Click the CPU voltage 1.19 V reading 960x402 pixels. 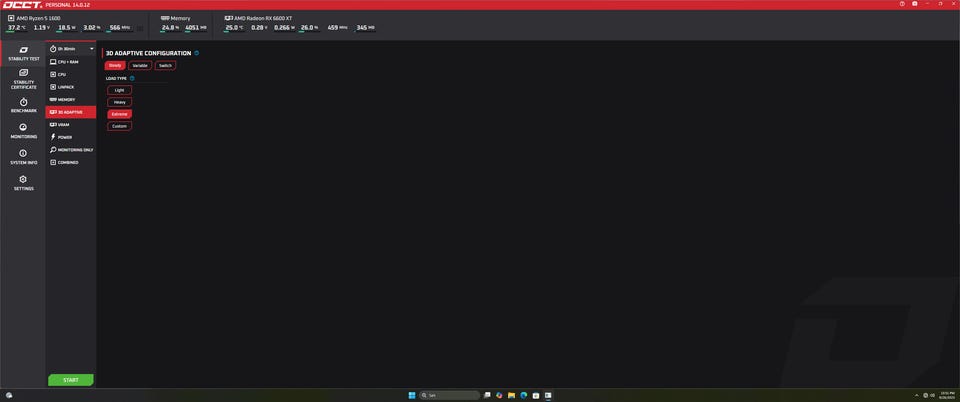42,28
